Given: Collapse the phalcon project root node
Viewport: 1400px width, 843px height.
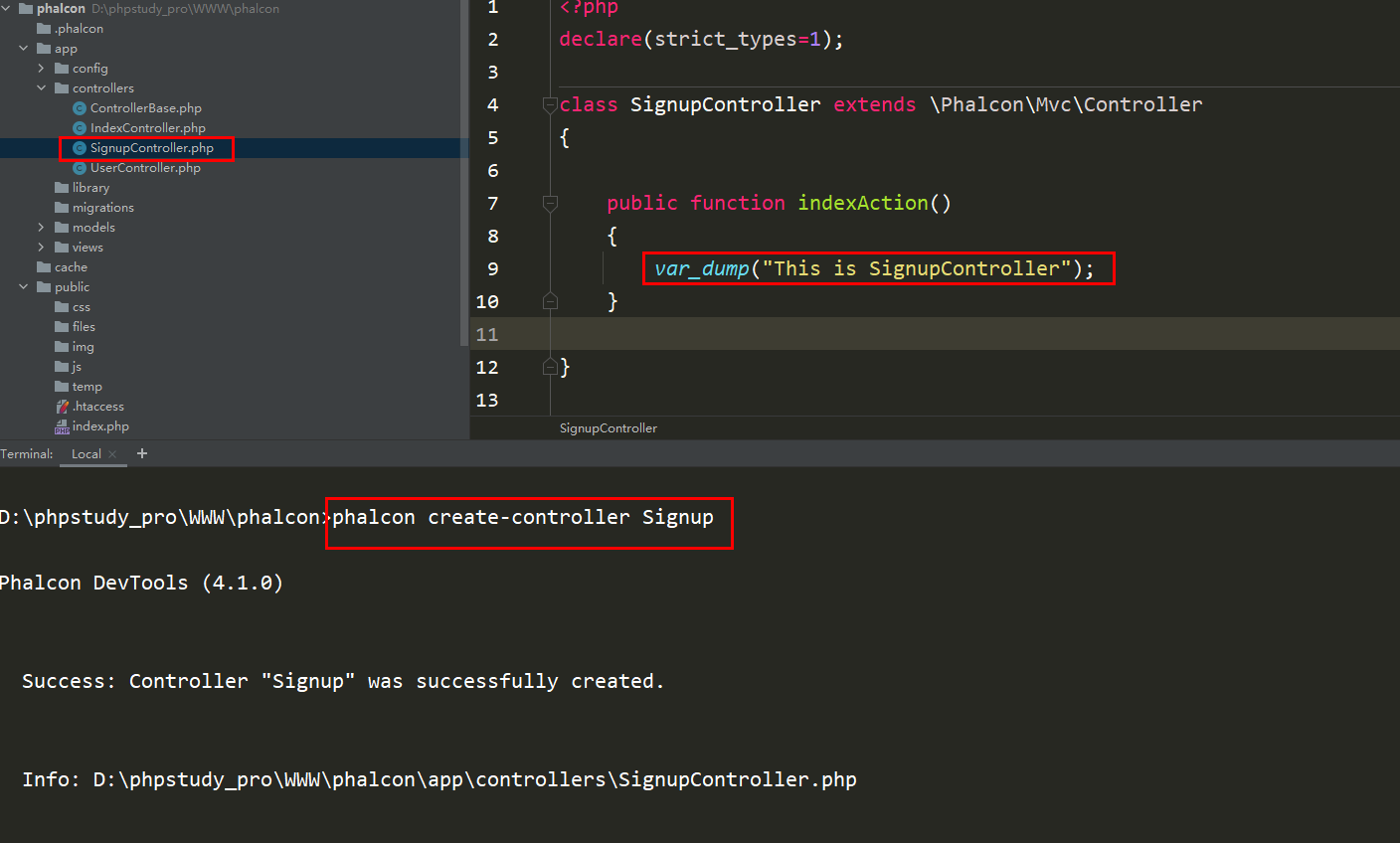Looking at the screenshot, I should coord(6,9).
